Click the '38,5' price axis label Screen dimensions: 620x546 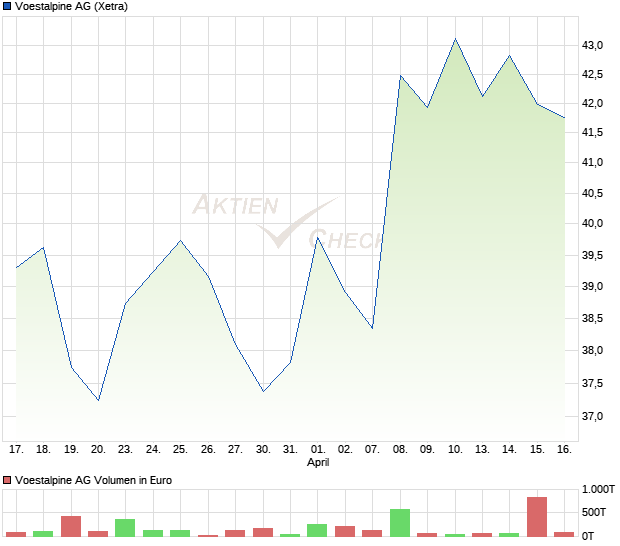point(592,318)
